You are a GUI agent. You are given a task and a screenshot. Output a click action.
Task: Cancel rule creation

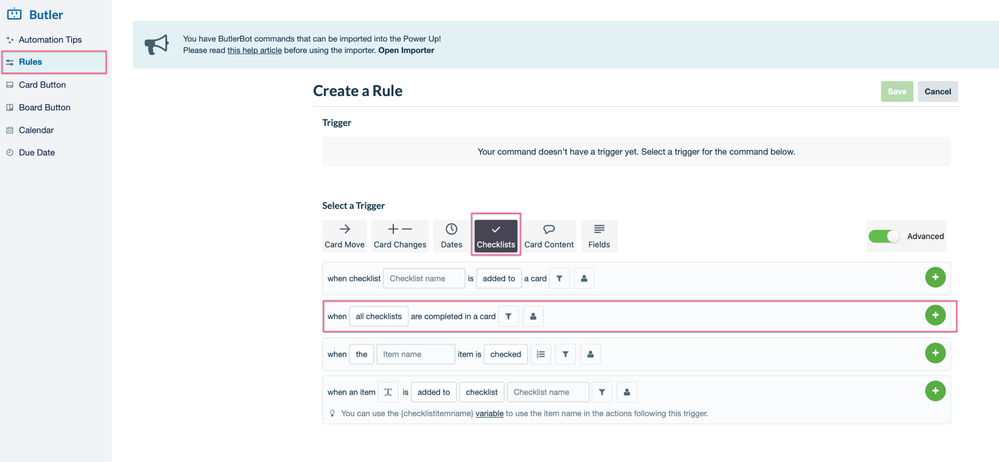coord(938,92)
